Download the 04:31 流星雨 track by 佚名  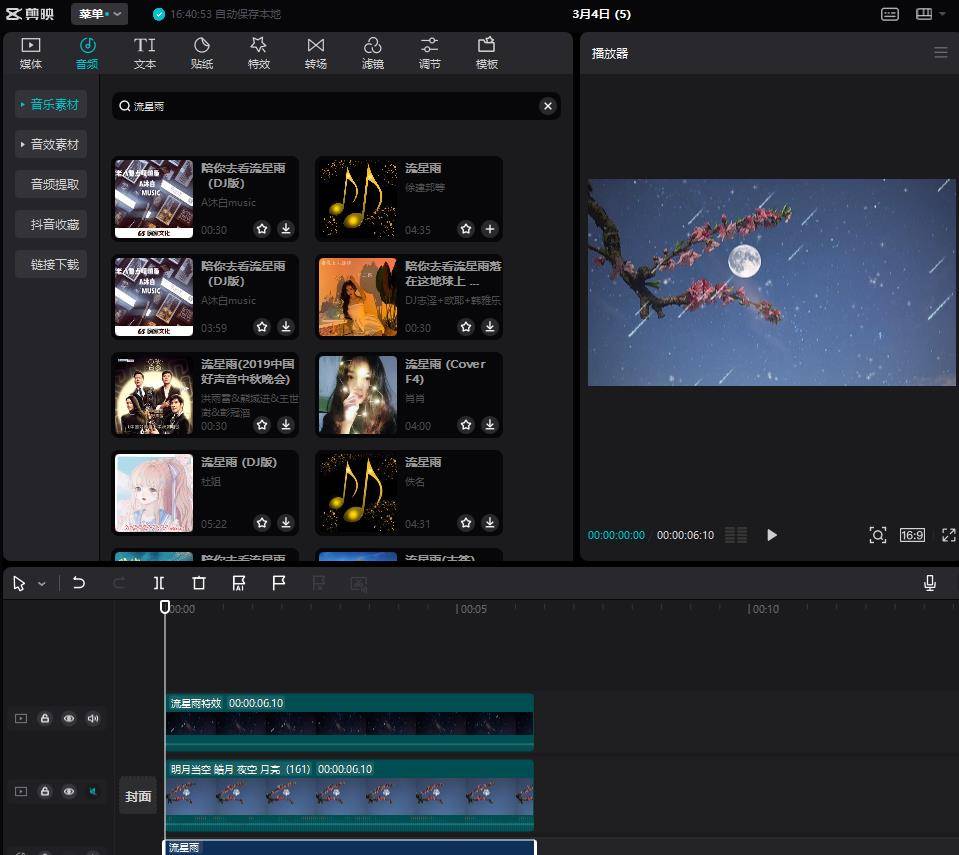(489, 523)
